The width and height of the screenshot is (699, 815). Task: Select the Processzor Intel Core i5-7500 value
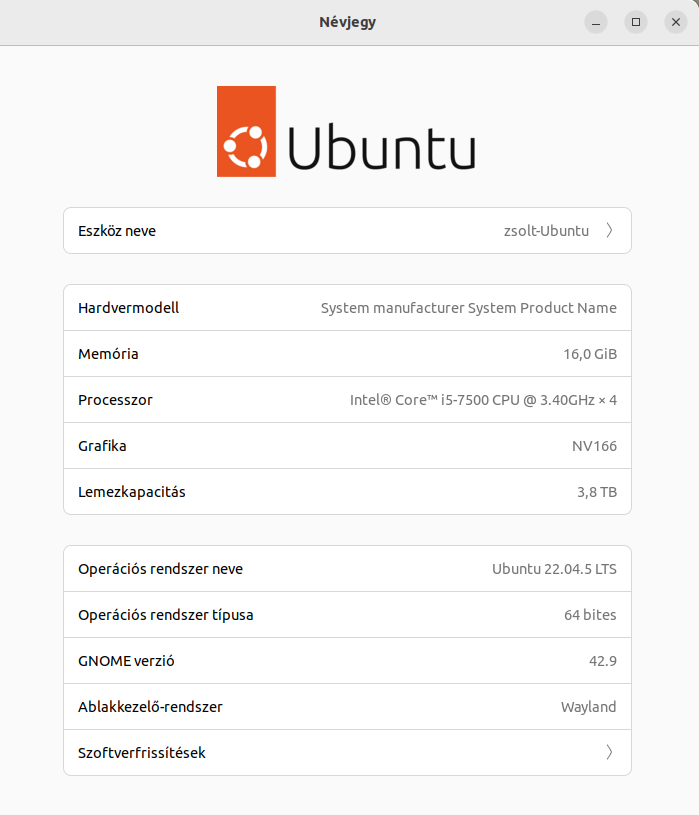[483, 400]
